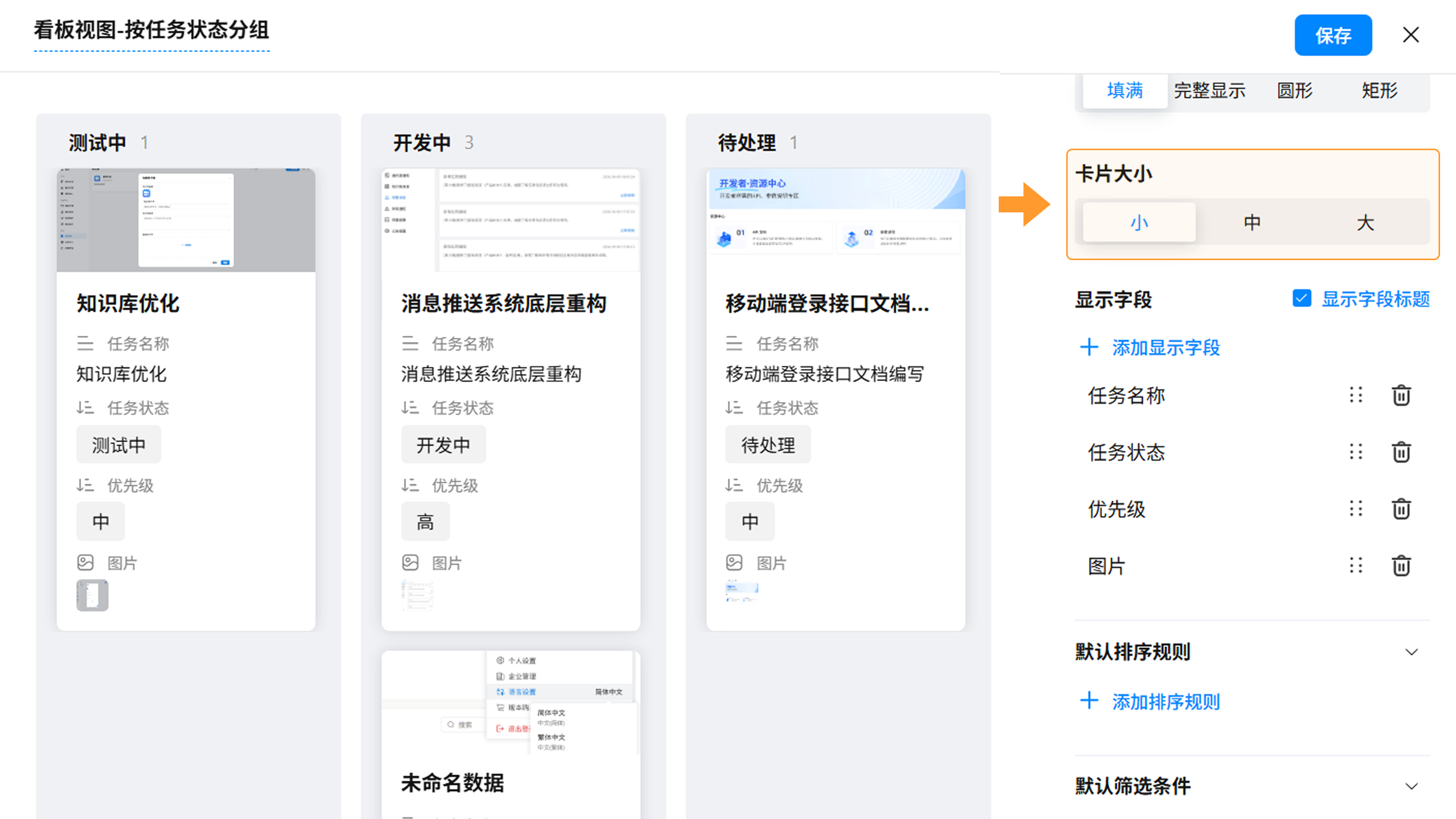This screenshot has height=819, width=1456.
Task: Choose the 矩形 cover shape tab
Action: point(1379,91)
